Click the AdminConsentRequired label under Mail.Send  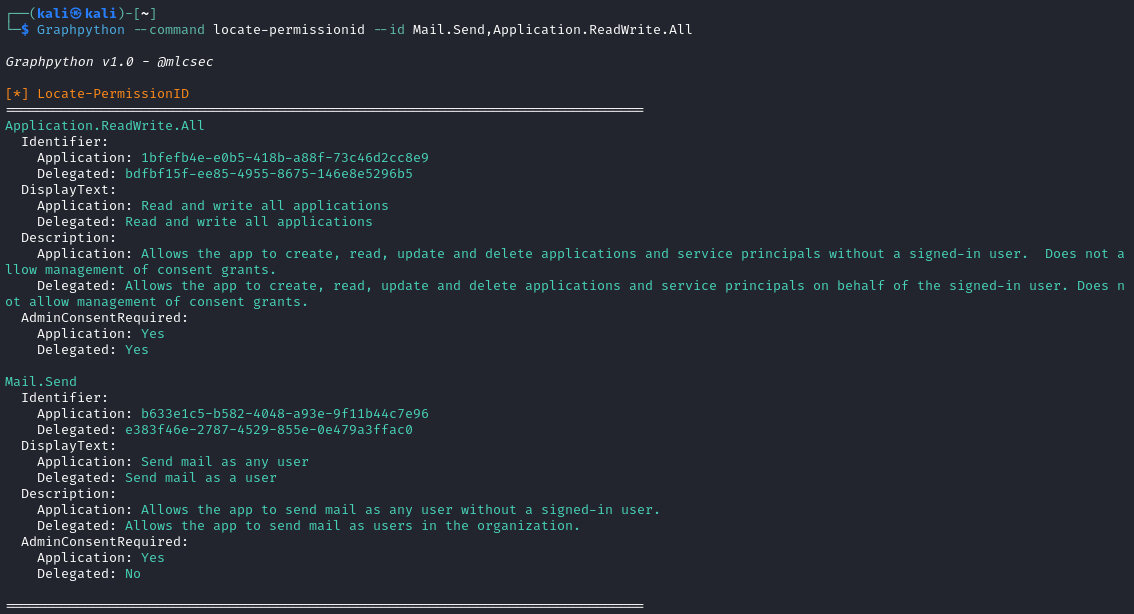click(x=104, y=542)
